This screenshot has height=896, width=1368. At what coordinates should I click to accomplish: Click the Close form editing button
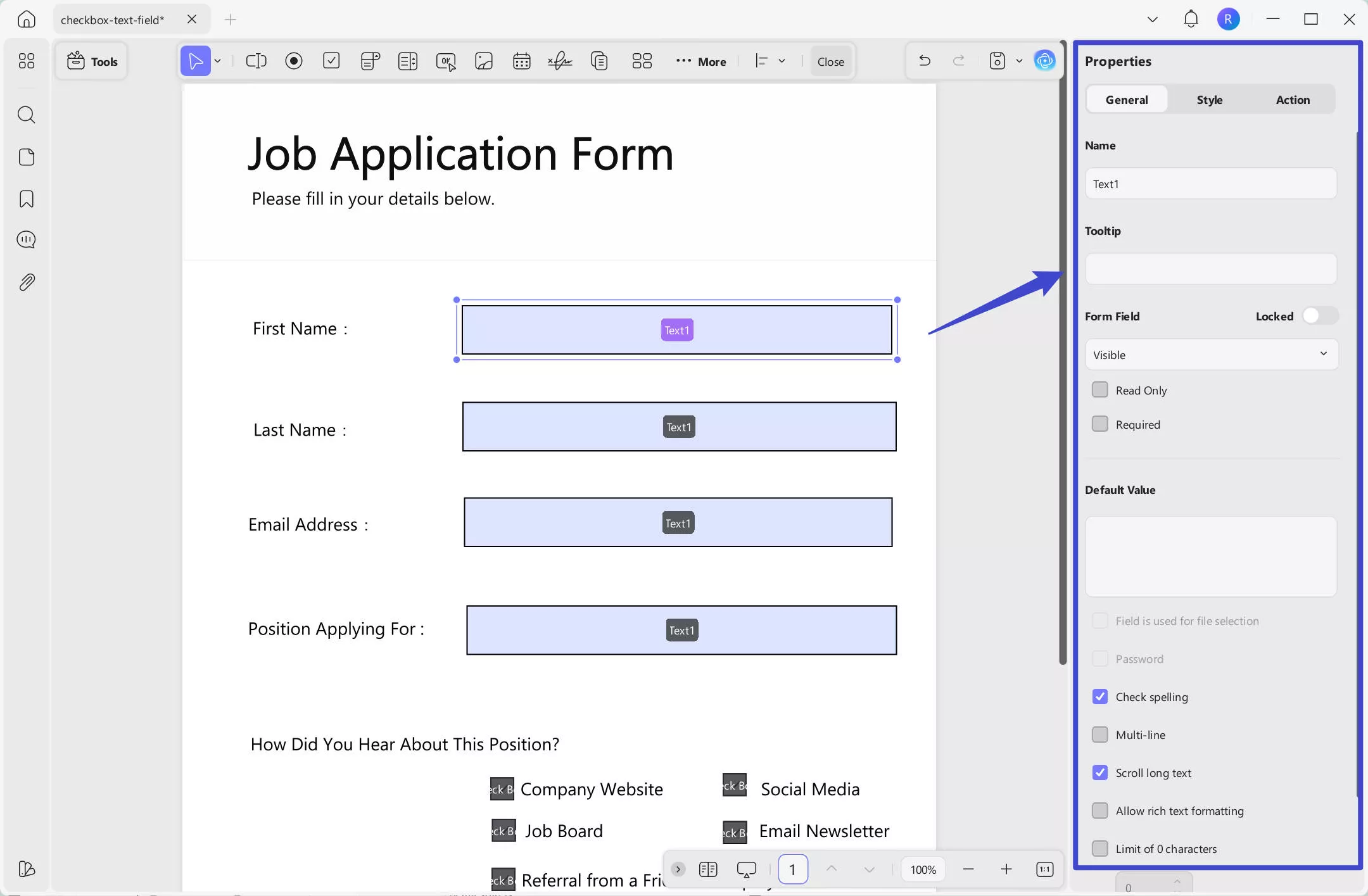pos(830,61)
